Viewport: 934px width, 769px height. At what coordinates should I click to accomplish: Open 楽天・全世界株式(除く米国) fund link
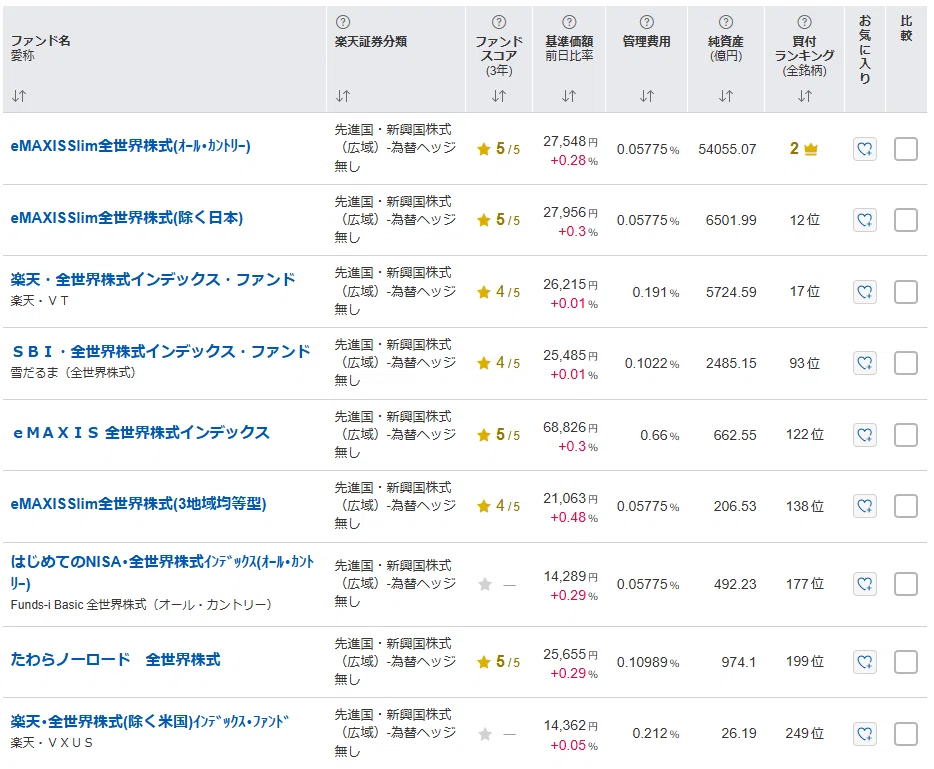[x=150, y=721]
